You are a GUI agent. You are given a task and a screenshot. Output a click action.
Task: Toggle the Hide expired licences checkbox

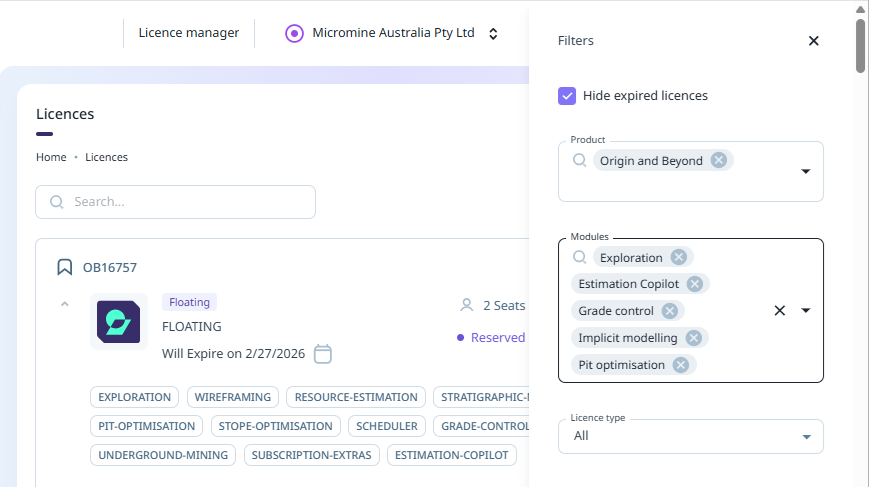click(567, 96)
